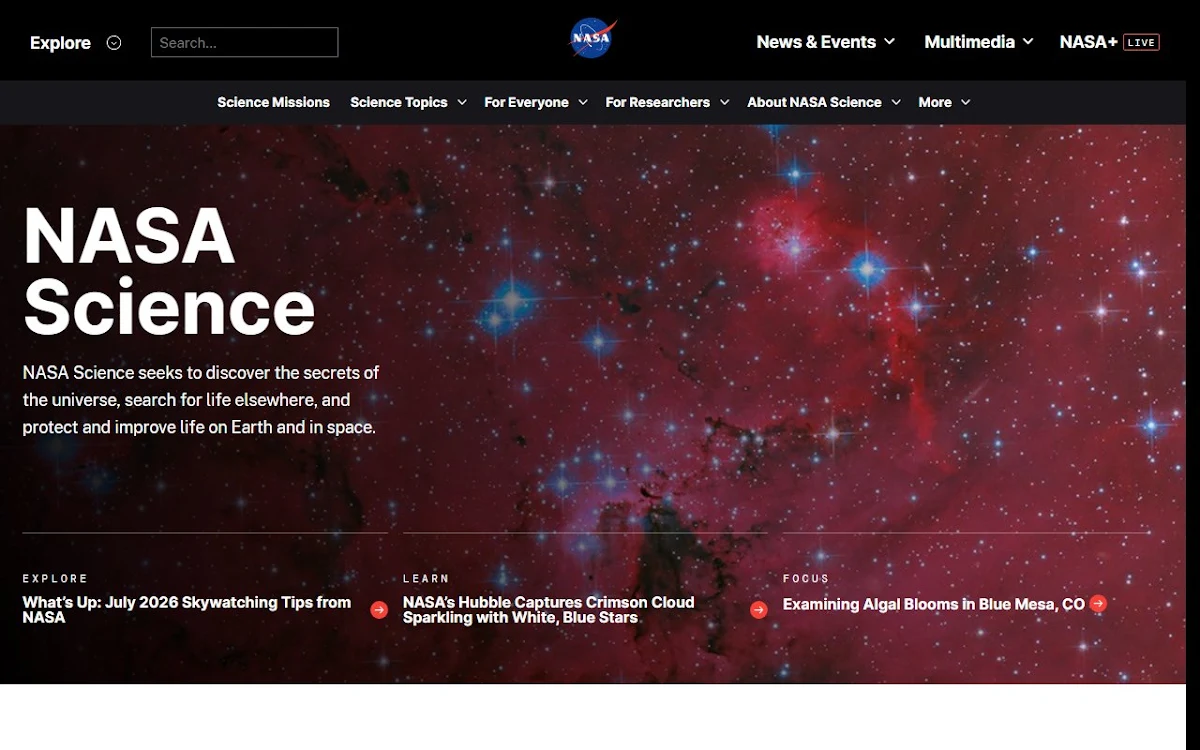Open the Explore circle chevron icon
Screen dimensions: 1200x750
[x=114, y=43]
